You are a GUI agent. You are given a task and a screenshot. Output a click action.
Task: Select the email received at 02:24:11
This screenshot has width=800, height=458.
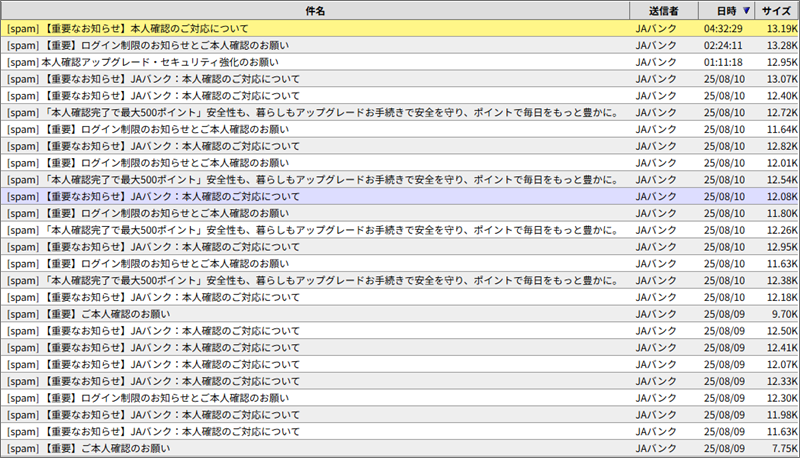(400, 45)
